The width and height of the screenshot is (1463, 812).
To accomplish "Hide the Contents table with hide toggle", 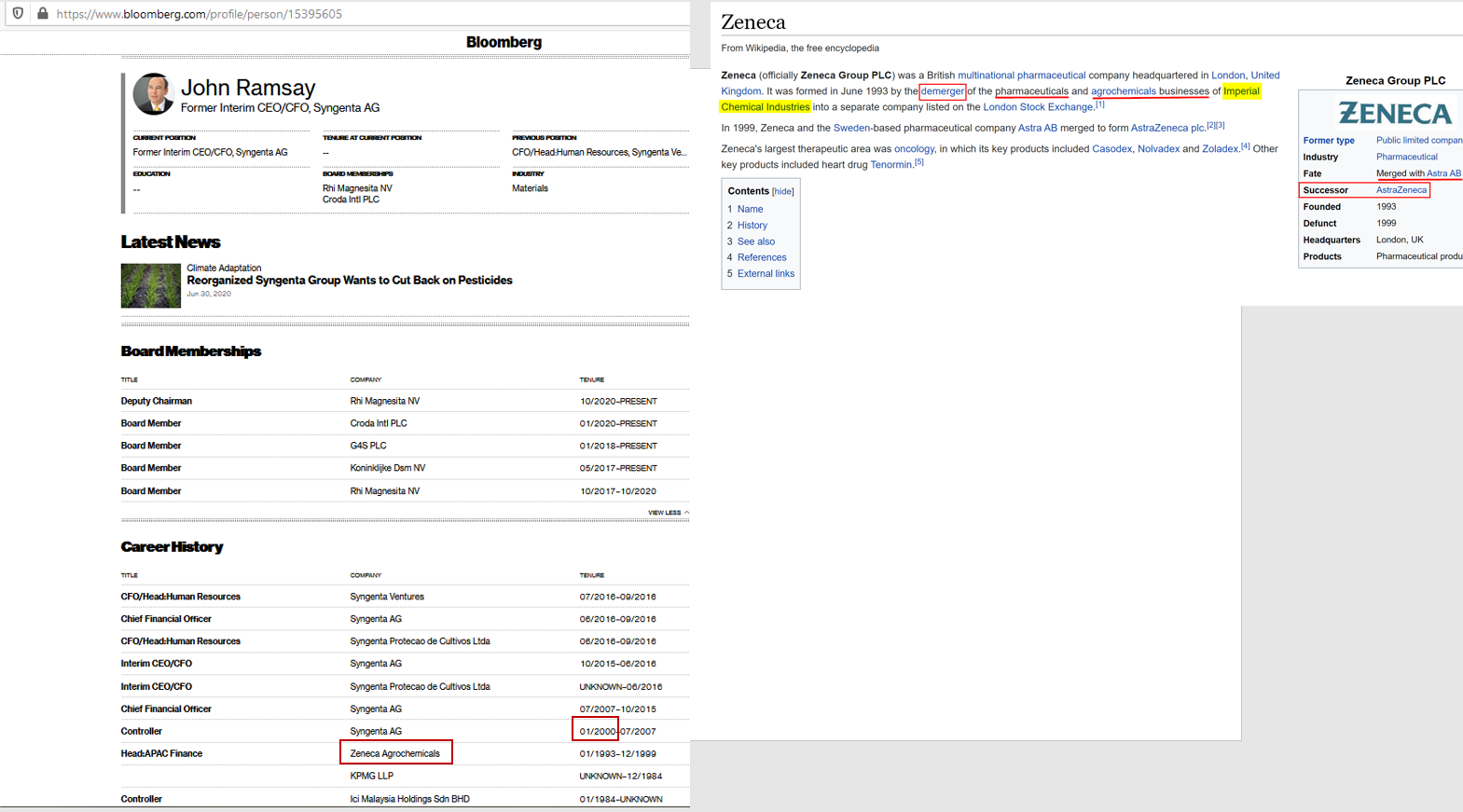I will click(783, 191).
